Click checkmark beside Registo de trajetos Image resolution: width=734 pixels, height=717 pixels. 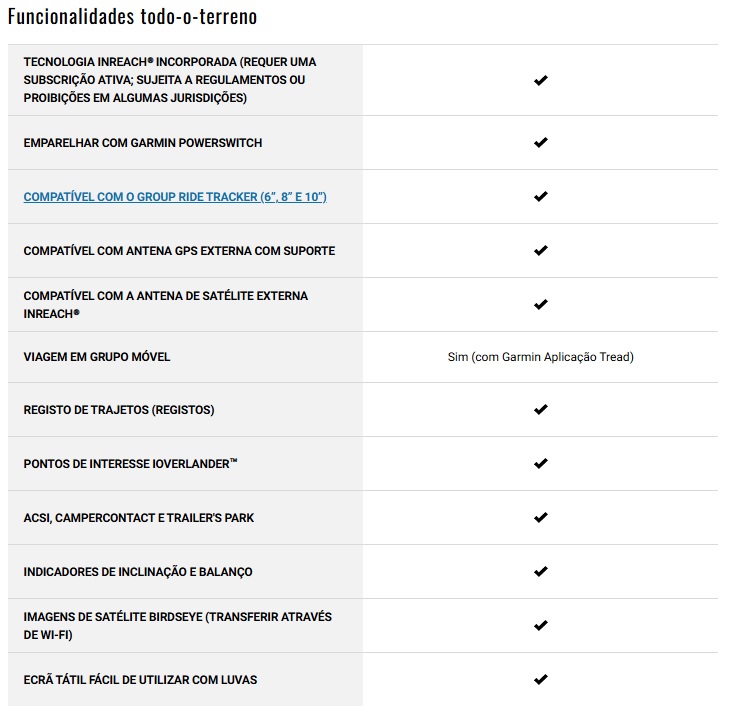coord(541,410)
